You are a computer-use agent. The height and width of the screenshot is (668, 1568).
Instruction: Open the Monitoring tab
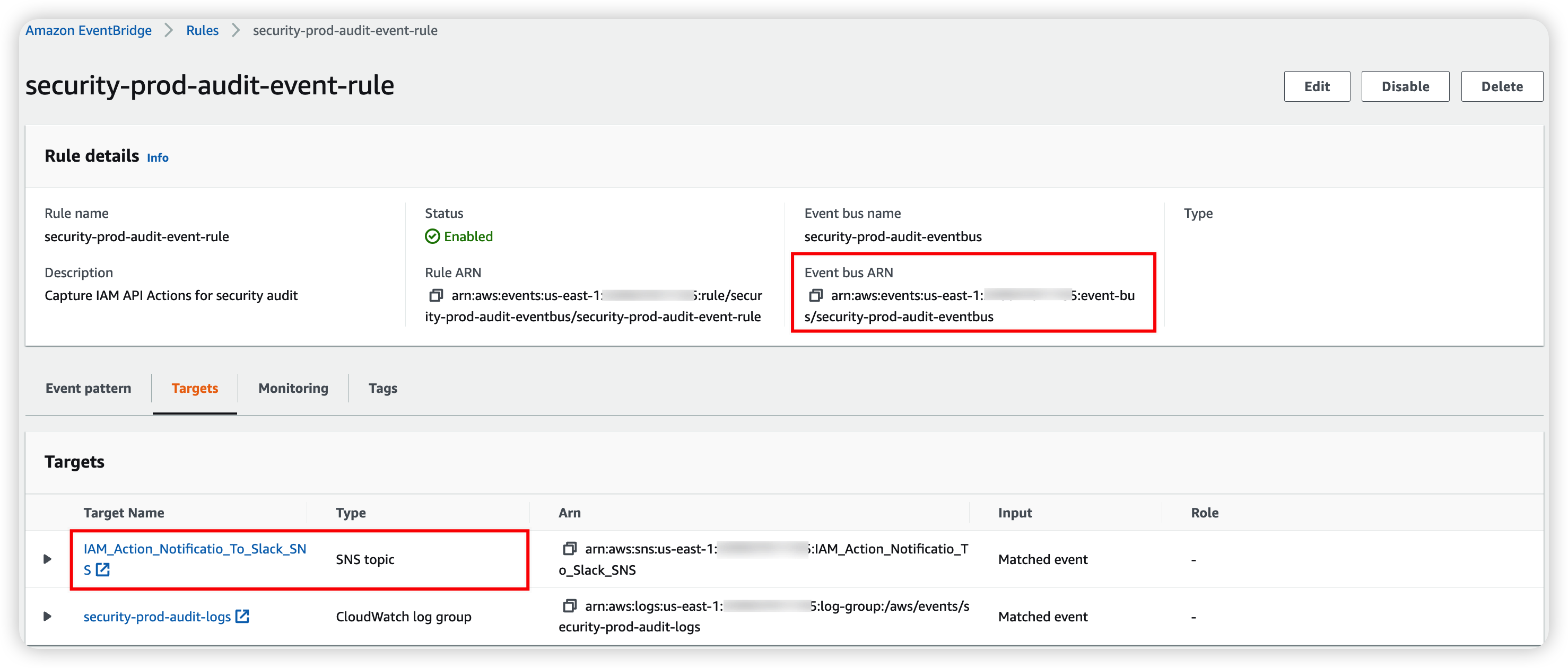[293, 388]
